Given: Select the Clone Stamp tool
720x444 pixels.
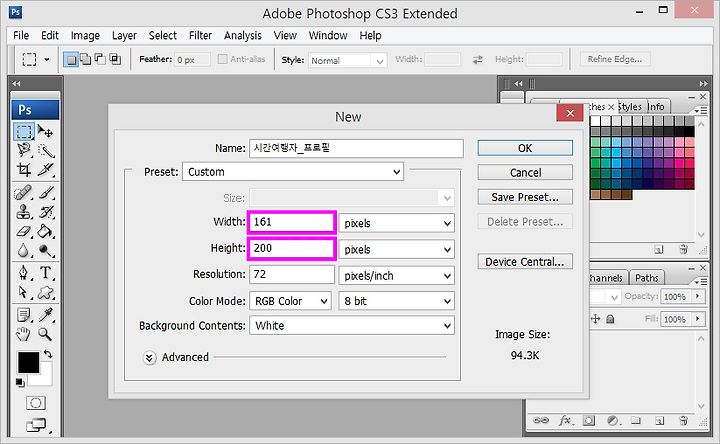Looking at the screenshot, I should tap(23, 212).
